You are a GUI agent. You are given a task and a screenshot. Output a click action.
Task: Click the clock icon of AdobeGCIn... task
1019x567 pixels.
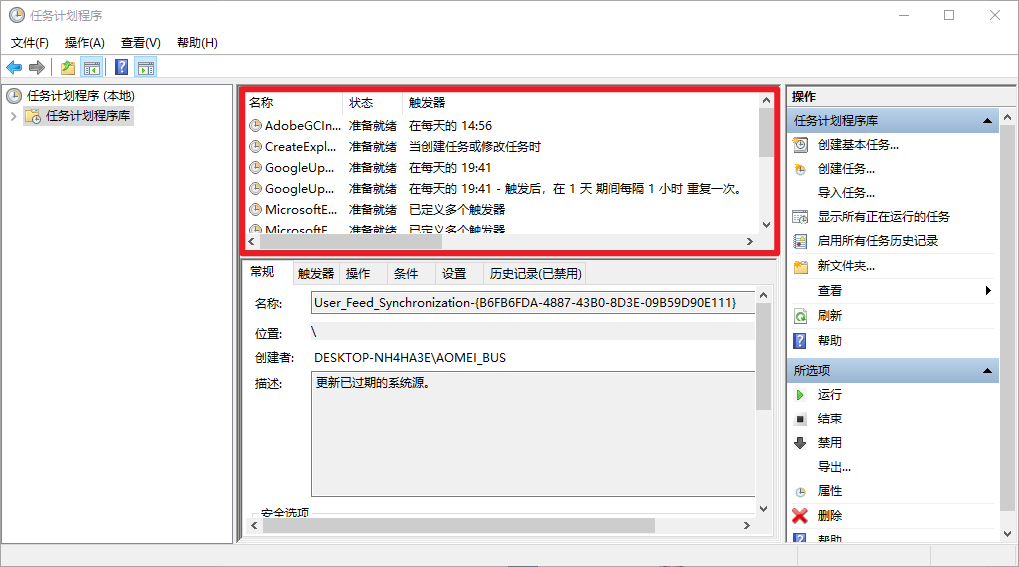pos(256,125)
